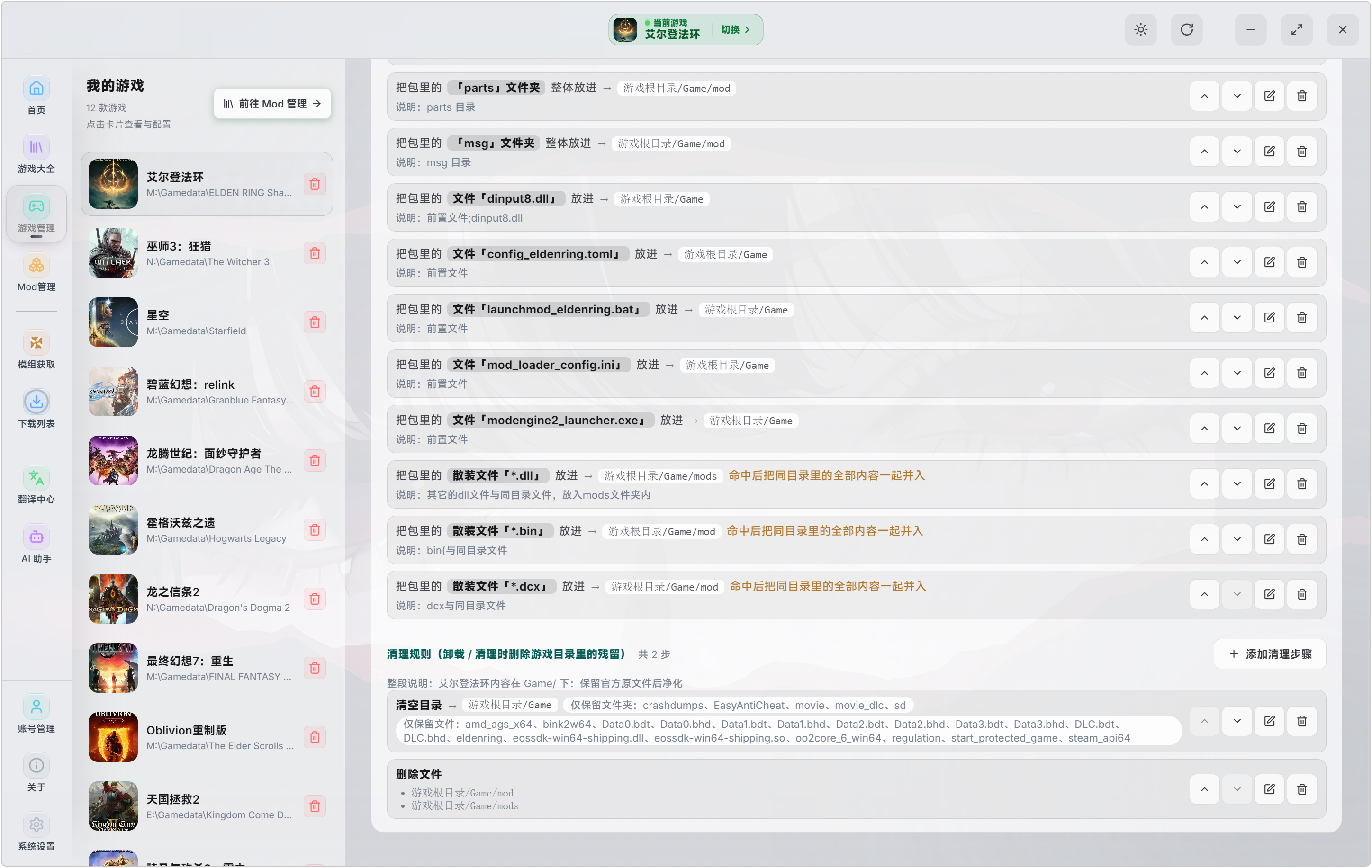Select 霍格沃兹之遗 game card
The height and width of the screenshot is (868, 1372).
pyautogui.click(x=207, y=530)
